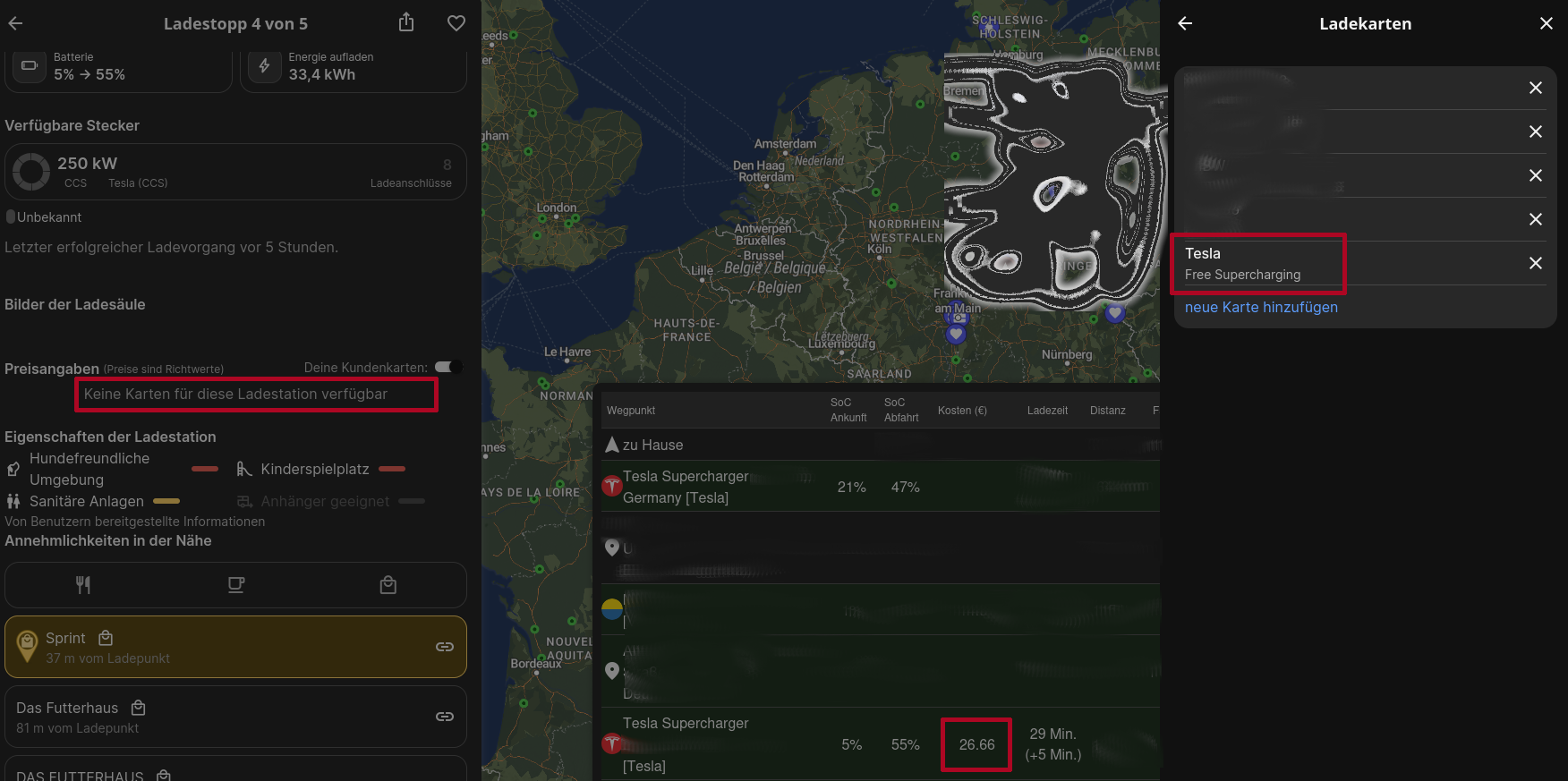This screenshot has height=781, width=1568.
Task: Click the Hundefreundliche Umgebung dog icon
Action: pyautogui.click(x=13, y=469)
